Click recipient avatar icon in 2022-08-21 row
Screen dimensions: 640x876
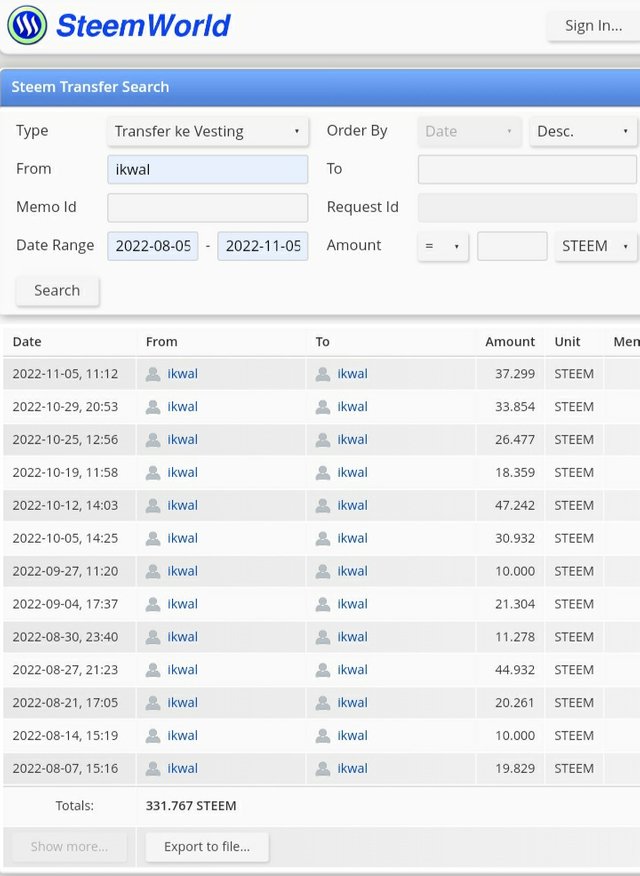pos(323,703)
